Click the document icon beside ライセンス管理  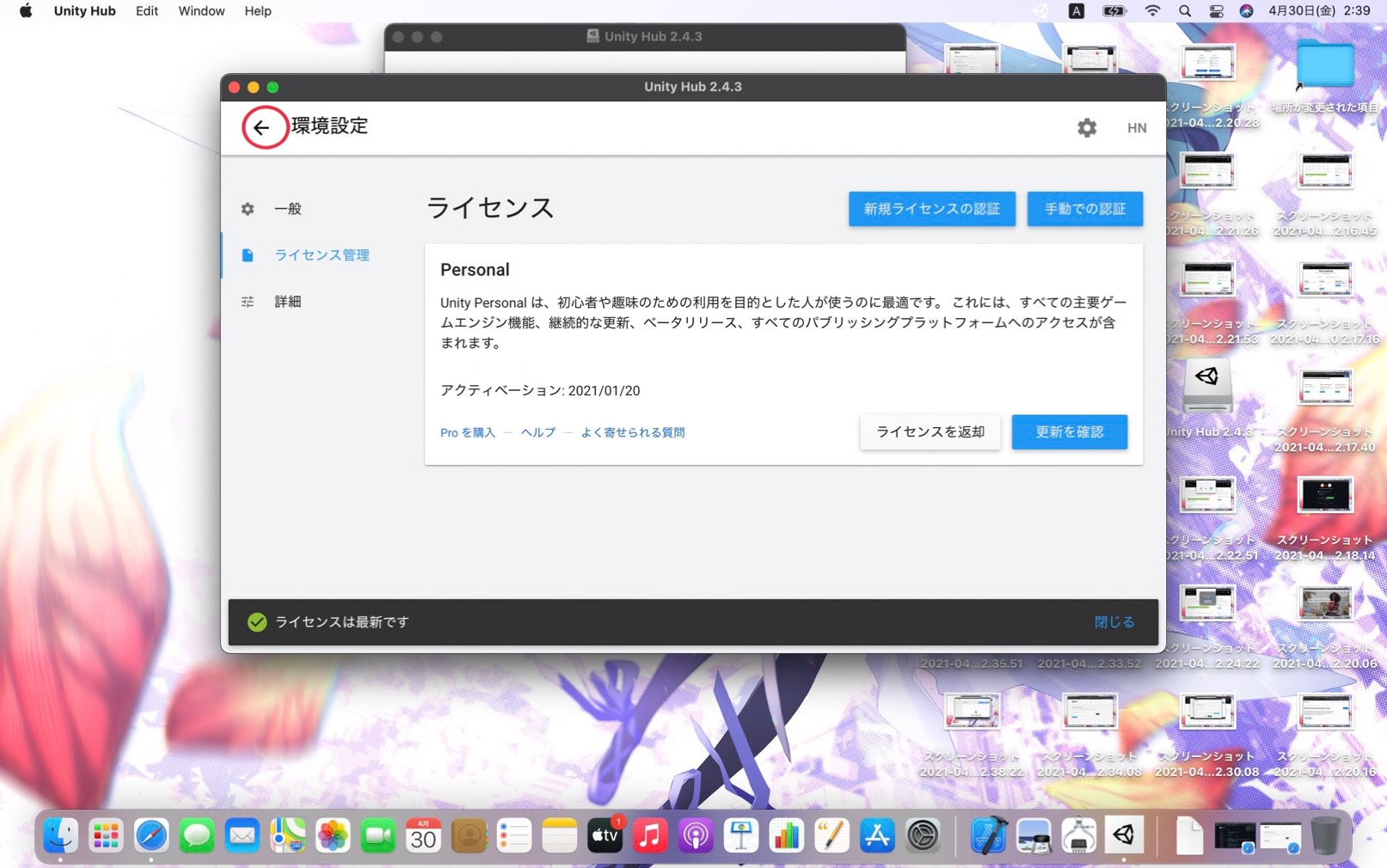tap(248, 255)
